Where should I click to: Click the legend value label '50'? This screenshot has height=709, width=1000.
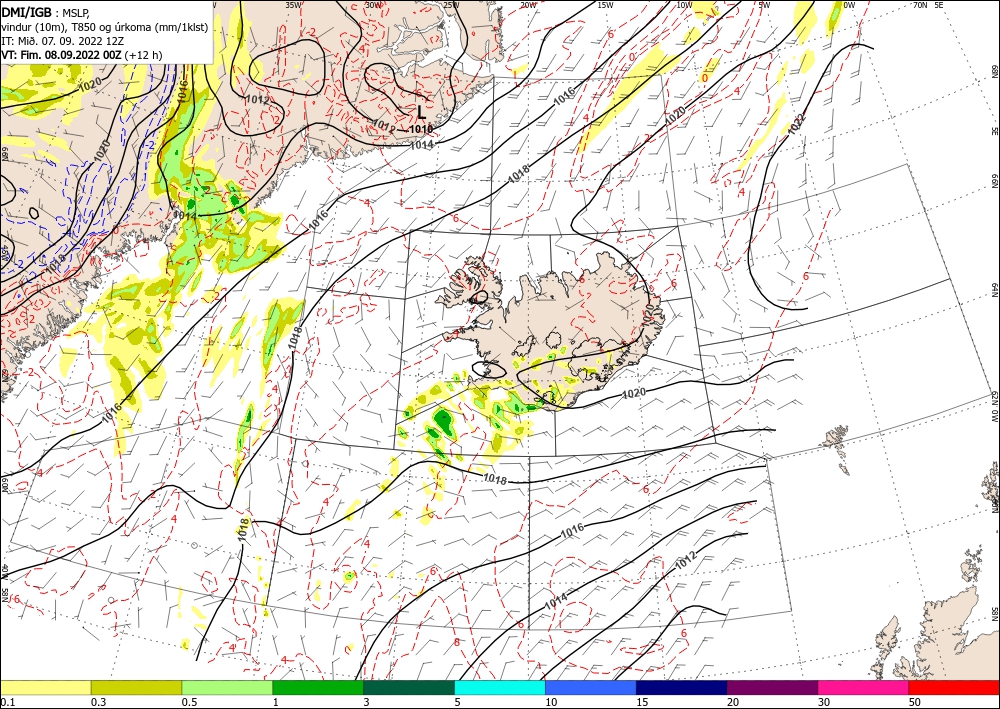coord(915,702)
